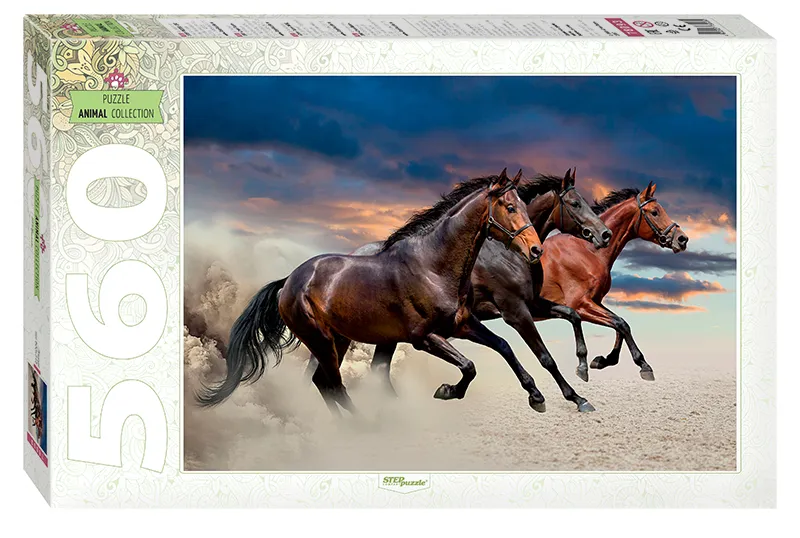
Task: Click the running horses picture on the box front
Action: (x=460, y=273)
